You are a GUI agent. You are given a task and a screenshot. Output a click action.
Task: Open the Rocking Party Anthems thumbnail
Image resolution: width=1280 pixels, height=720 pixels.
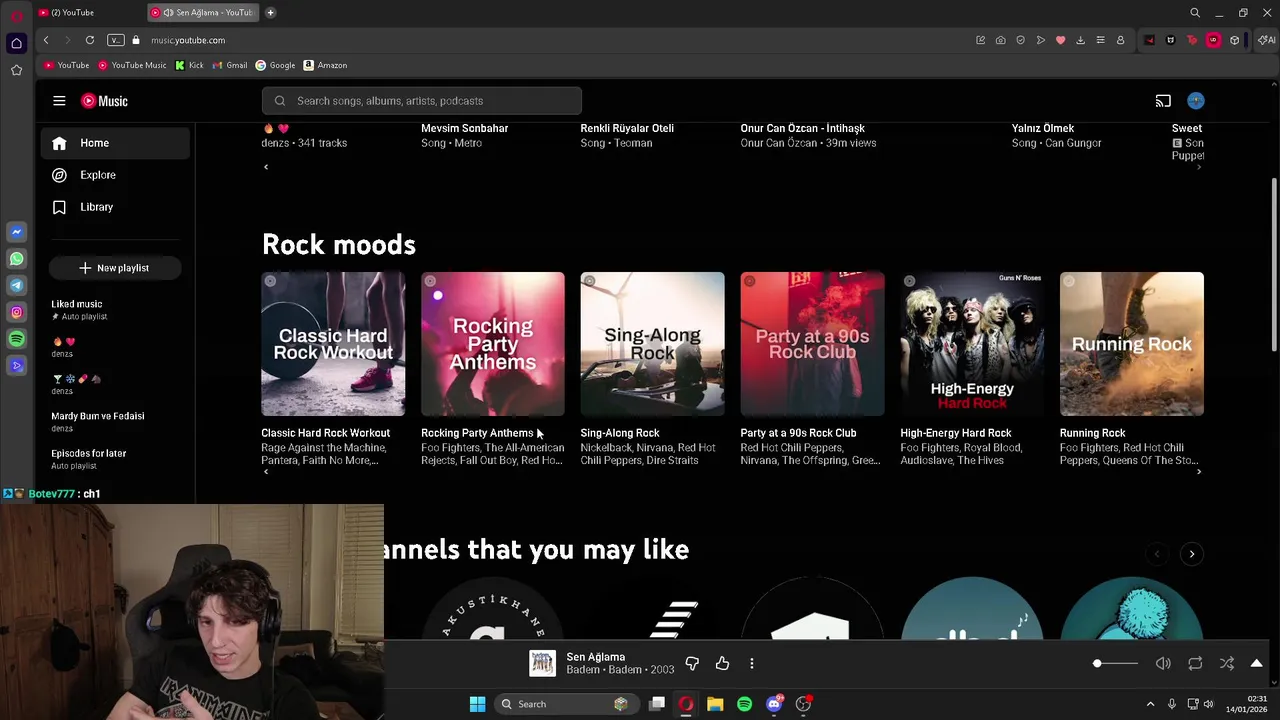(493, 344)
